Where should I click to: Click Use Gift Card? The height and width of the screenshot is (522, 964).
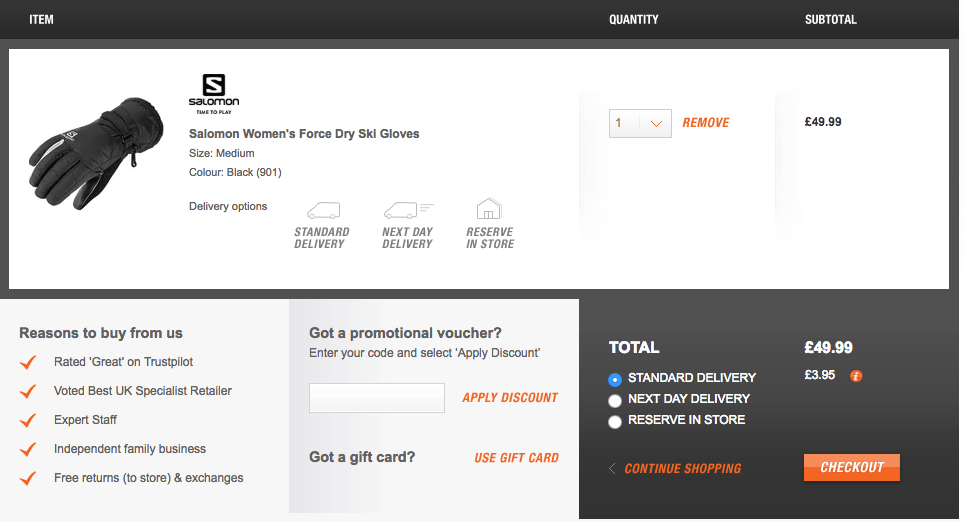(516, 458)
